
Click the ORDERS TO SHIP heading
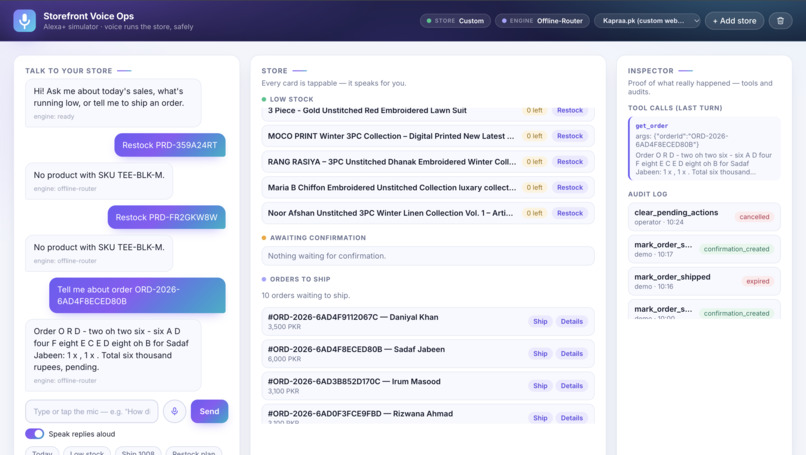300,279
